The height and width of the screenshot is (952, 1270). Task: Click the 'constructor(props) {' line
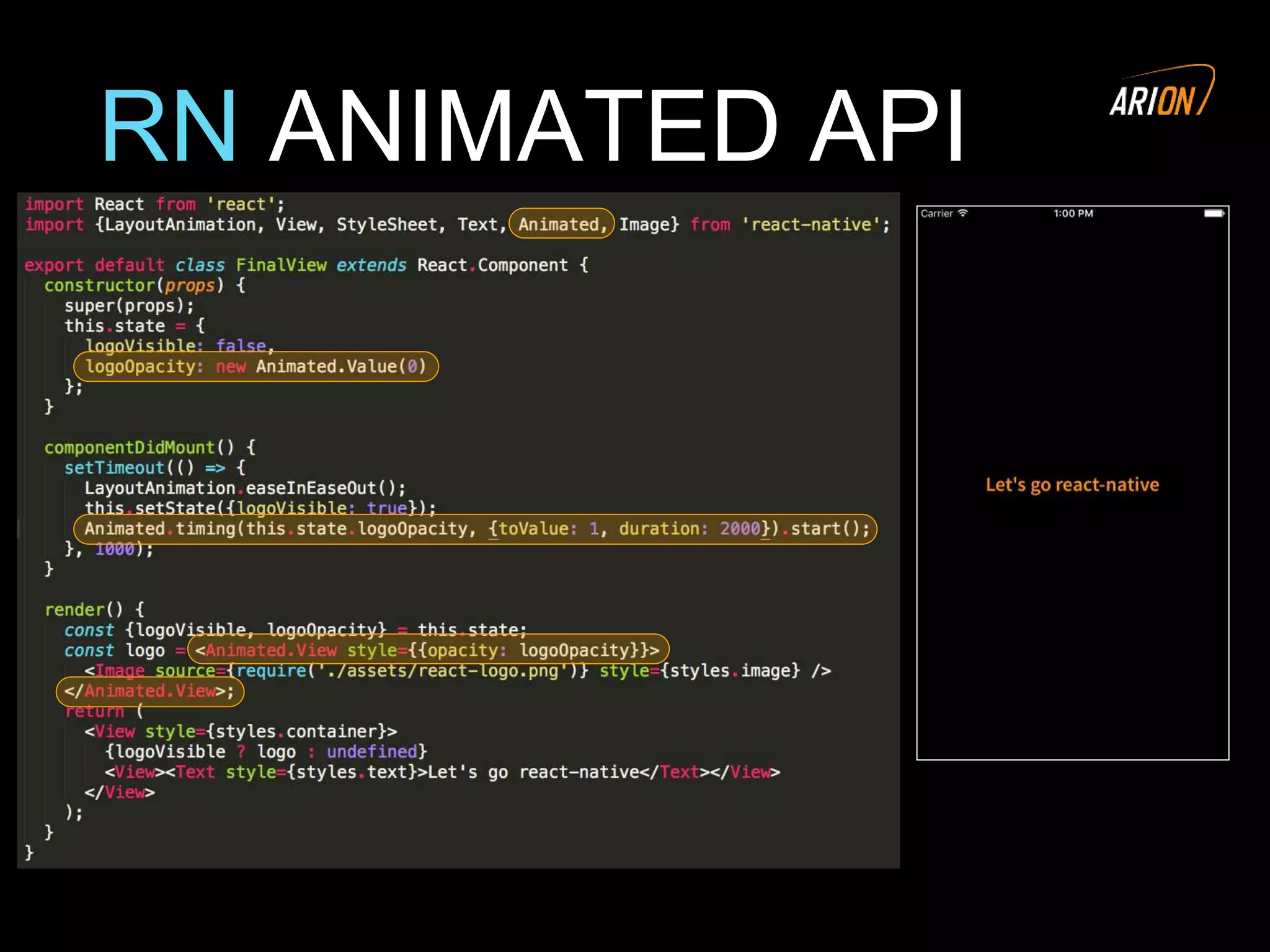pos(145,285)
